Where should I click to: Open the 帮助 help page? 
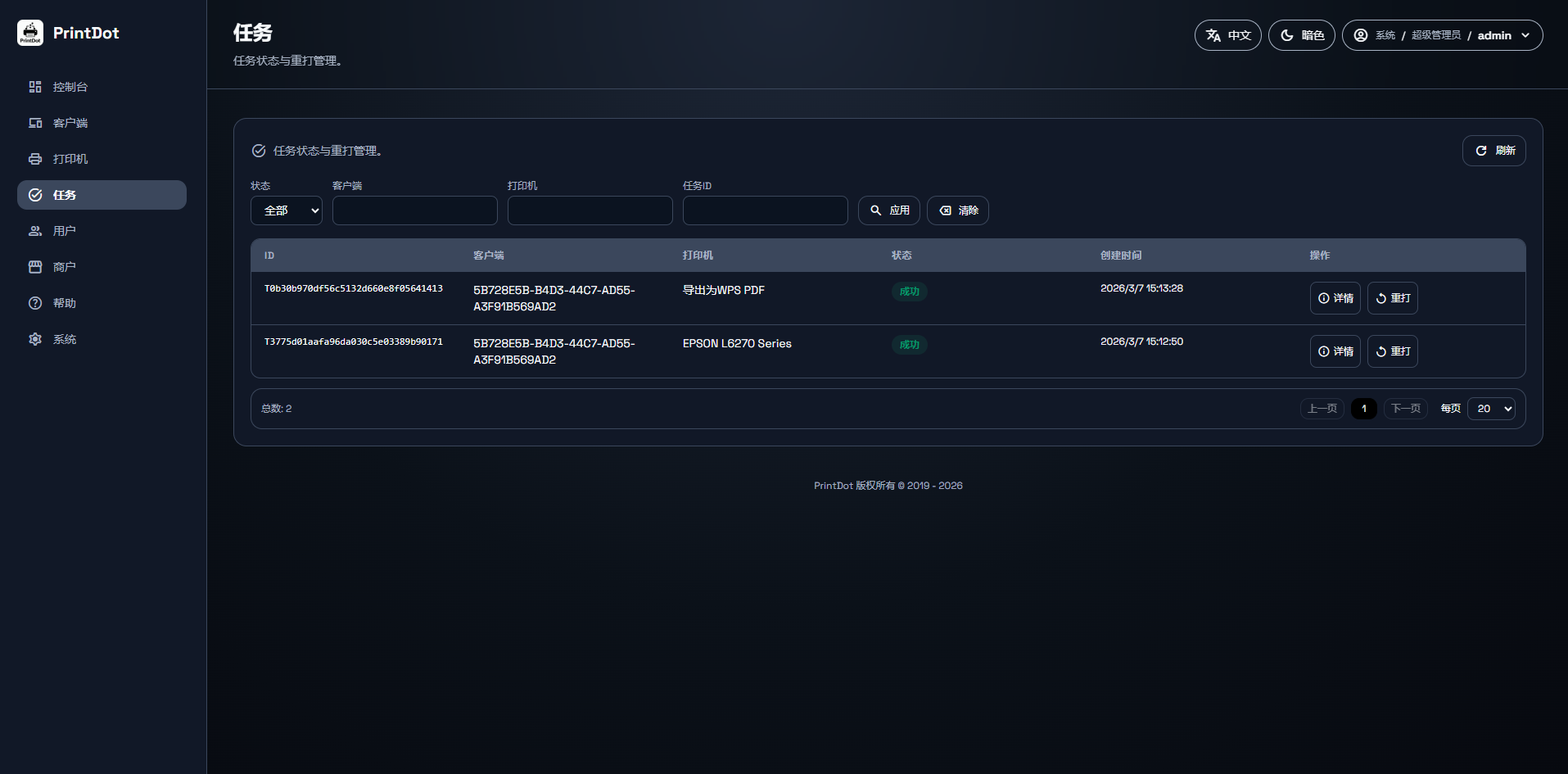coord(64,303)
